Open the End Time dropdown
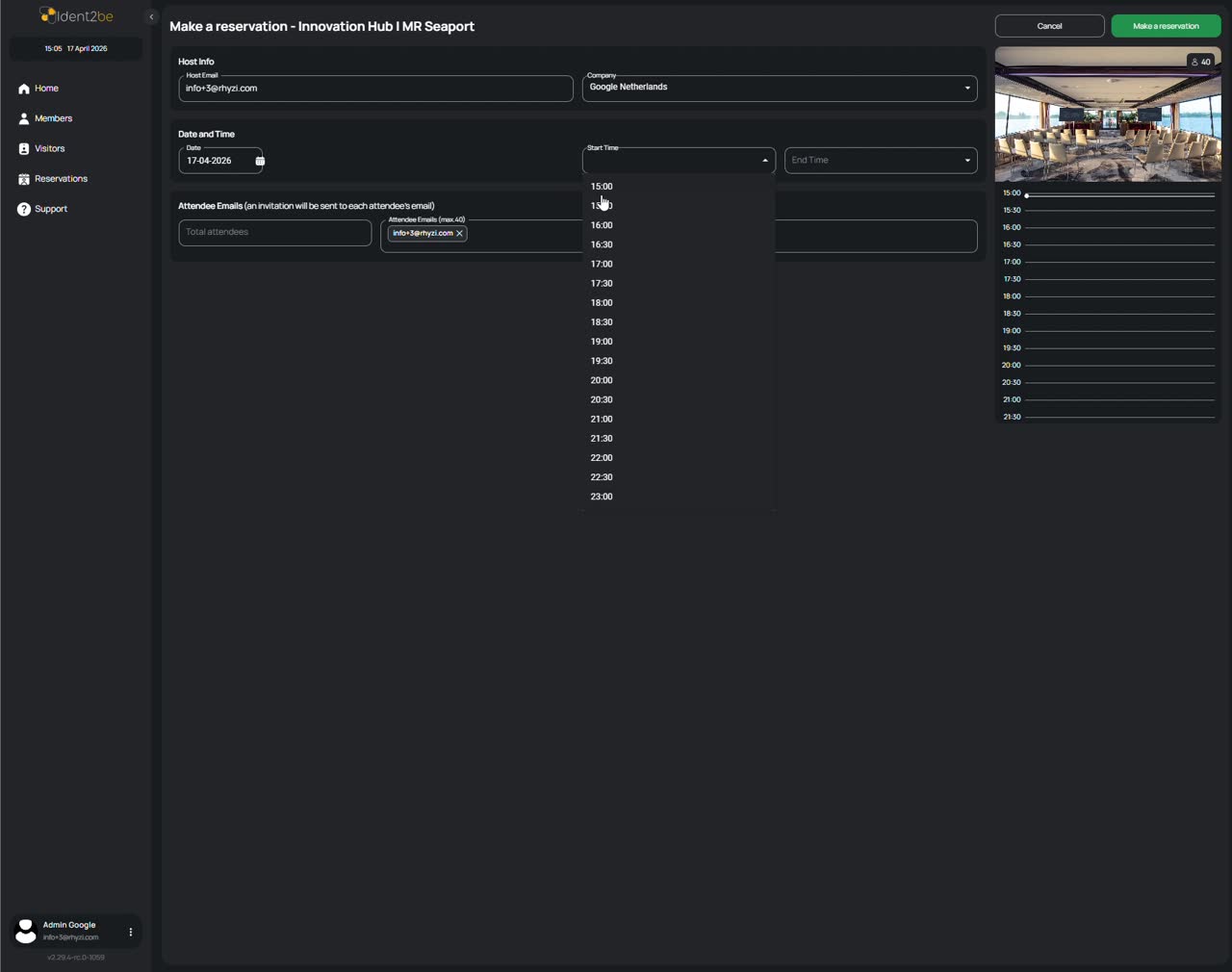Image resolution: width=1232 pixels, height=972 pixels. [967, 161]
